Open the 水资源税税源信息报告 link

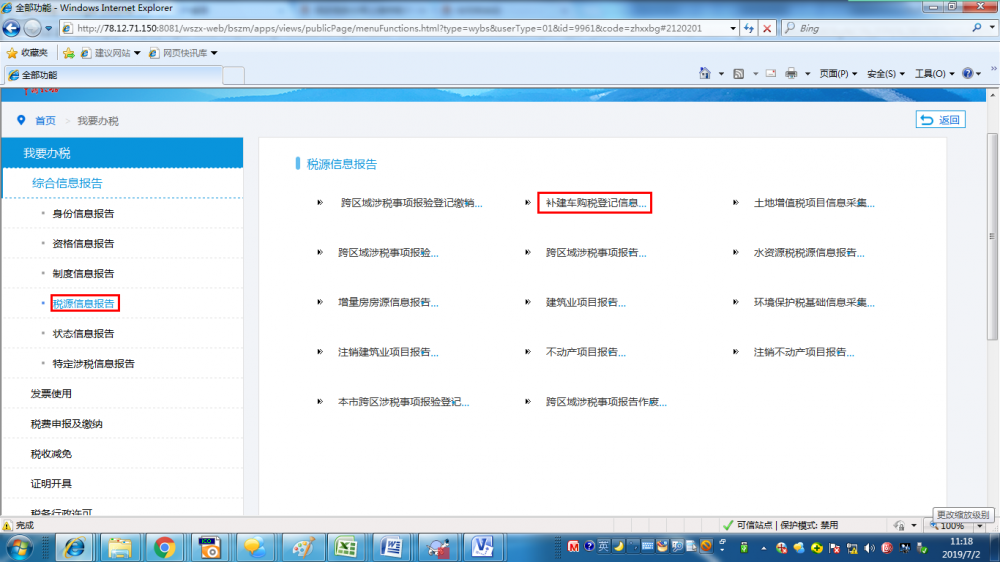(808, 253)
